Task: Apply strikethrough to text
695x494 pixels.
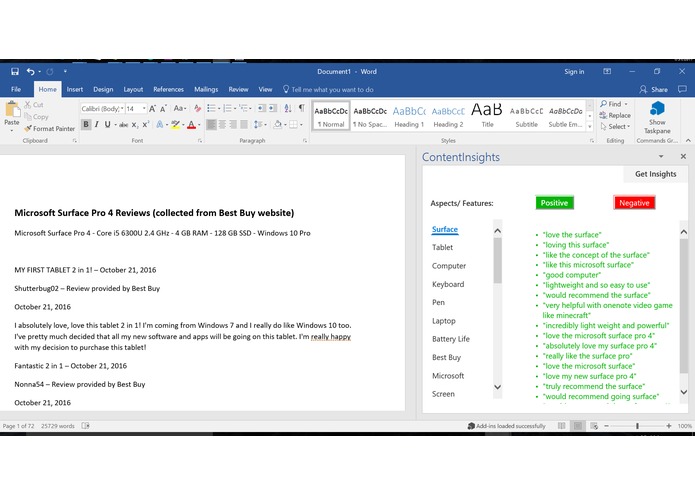Action: click(x=124, y=125)
